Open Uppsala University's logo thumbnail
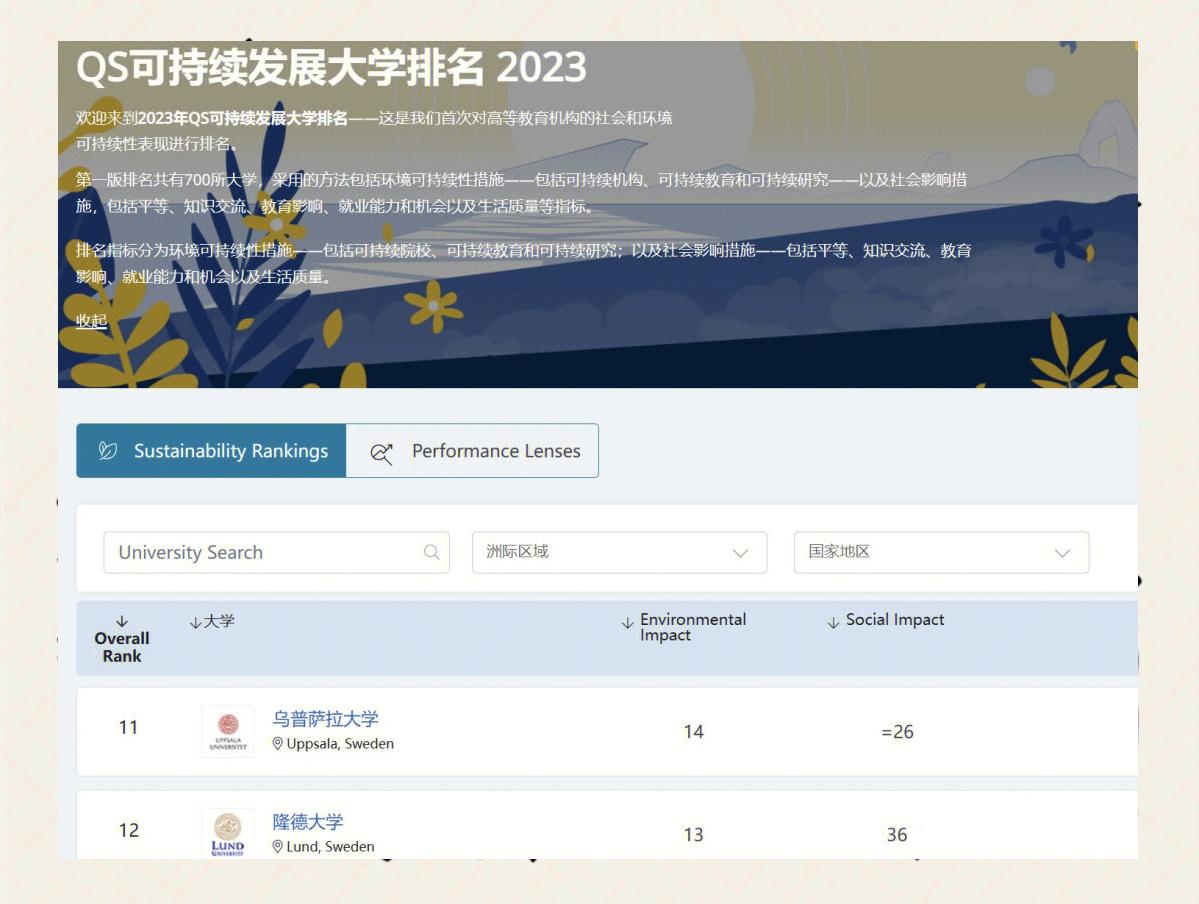Screen dimensions: 1199x904 (x=229, y=730)
